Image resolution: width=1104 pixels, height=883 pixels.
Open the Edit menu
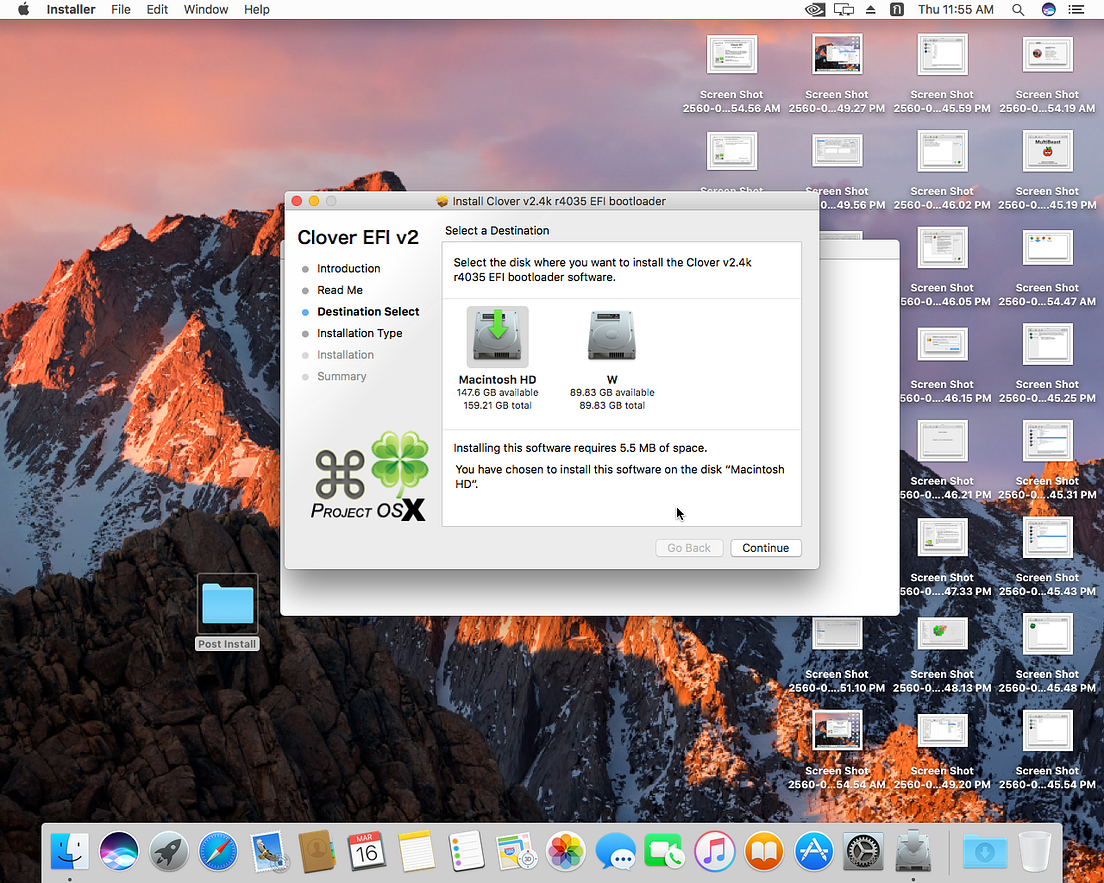pyautogui.click(x=157, y=9)
